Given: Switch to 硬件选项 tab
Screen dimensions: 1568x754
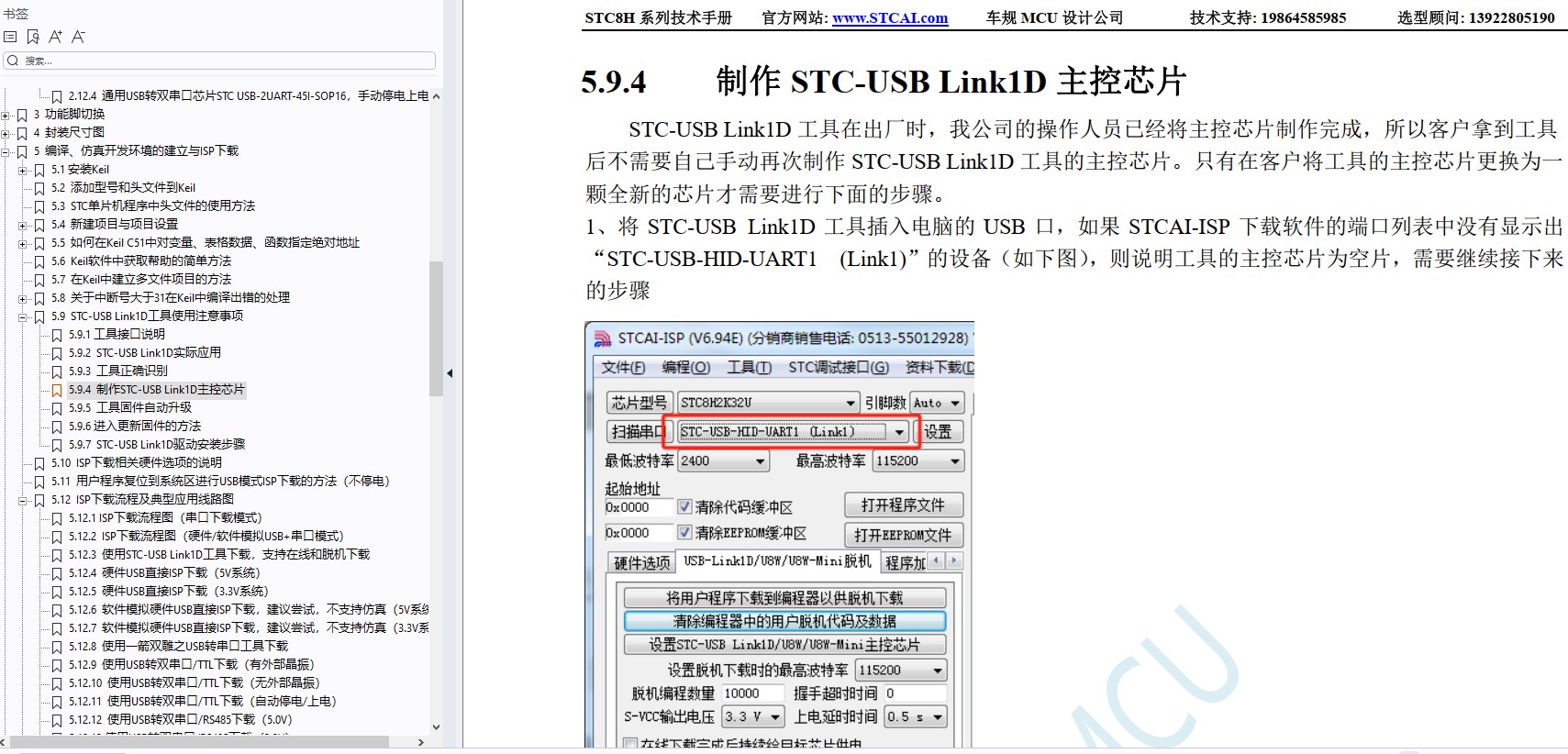Looking at the screenshot, I should [x=642, y=562].
